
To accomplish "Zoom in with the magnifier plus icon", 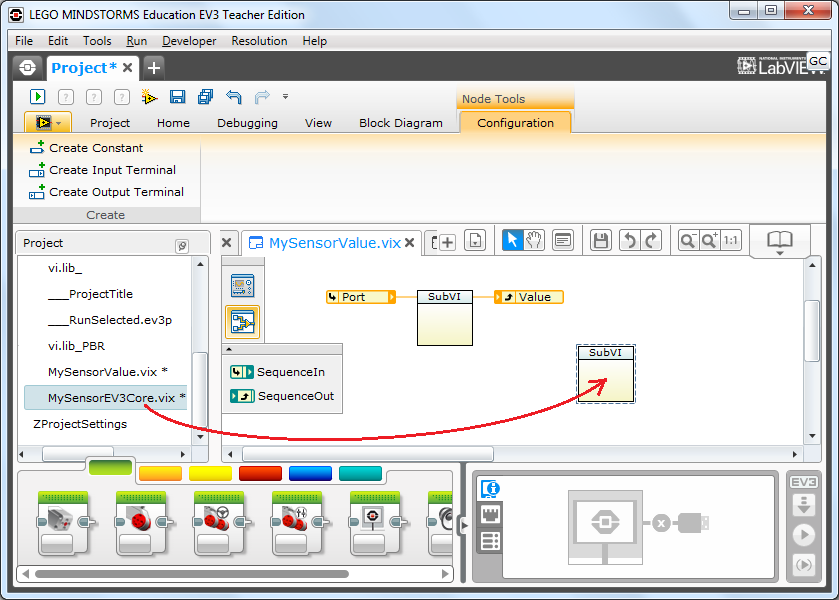I will tap(710, 240).
